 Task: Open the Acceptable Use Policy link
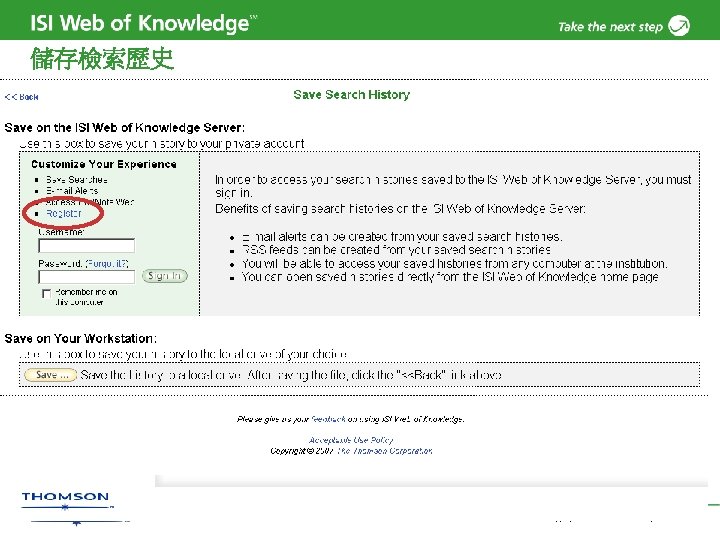tap(351, 440)
